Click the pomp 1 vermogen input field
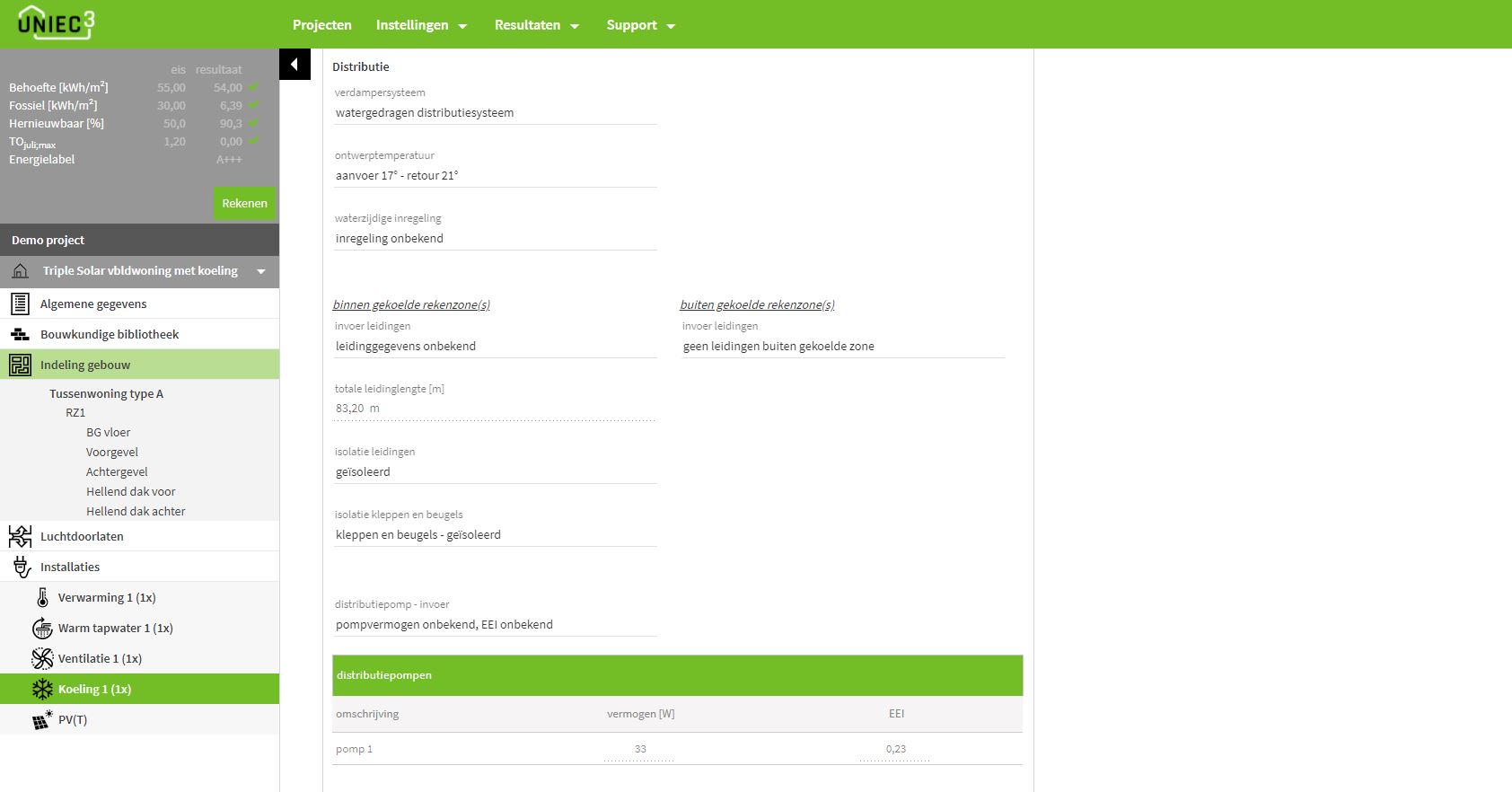 639,749
